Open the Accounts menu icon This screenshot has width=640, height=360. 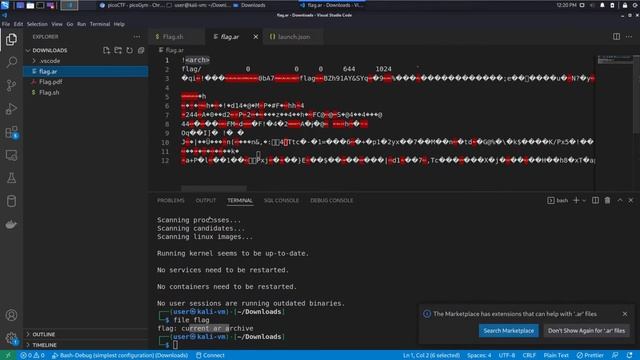point(11,315)
